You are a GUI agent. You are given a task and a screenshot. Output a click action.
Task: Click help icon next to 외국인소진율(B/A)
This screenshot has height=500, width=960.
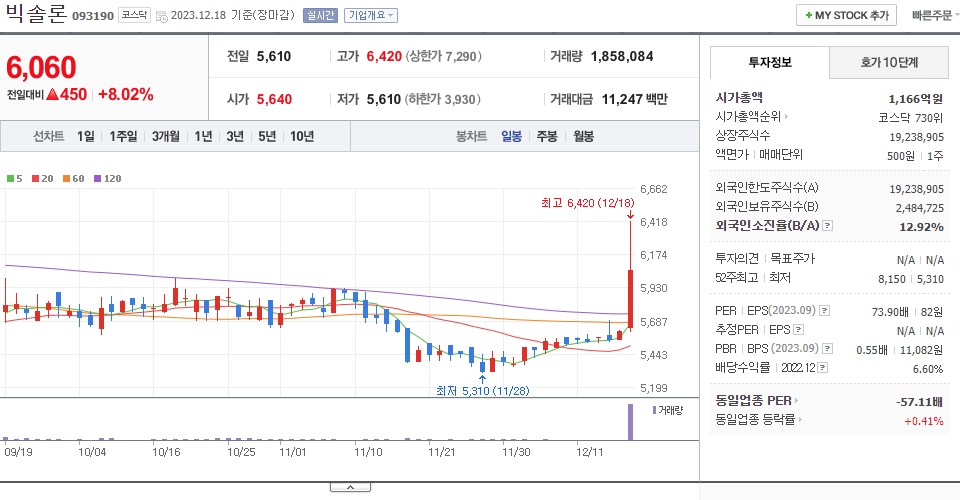coord(827,226)
